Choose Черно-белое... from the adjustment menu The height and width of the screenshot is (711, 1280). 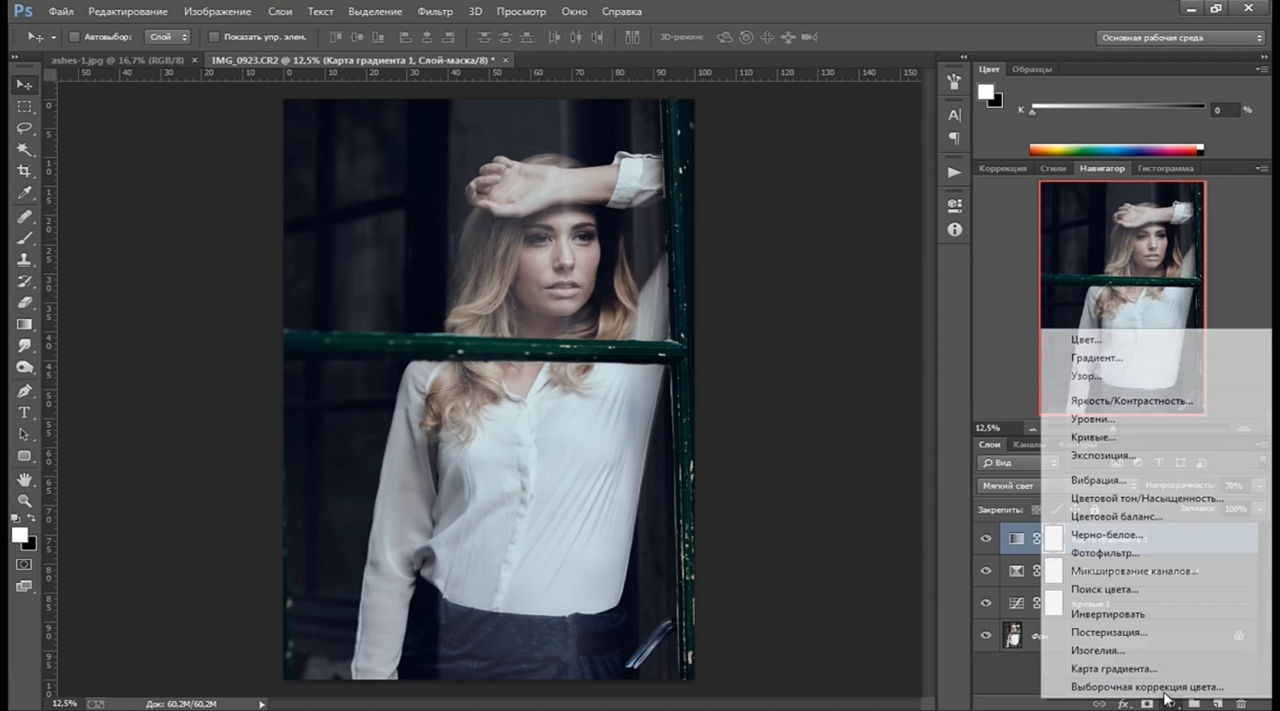1107,535
